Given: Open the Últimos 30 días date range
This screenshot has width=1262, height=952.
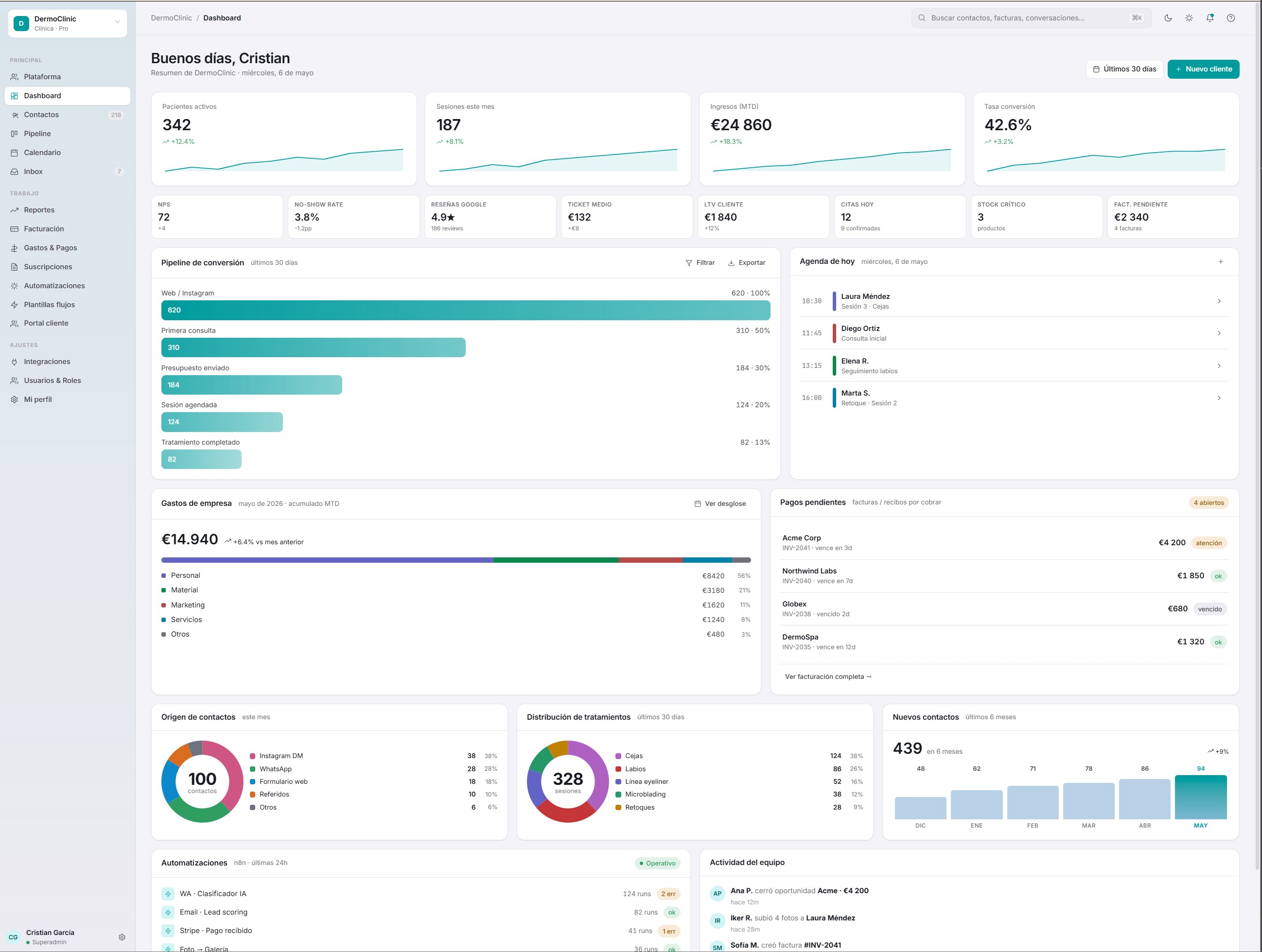Looking at the screenshot, I should [x=1124, y=69].
